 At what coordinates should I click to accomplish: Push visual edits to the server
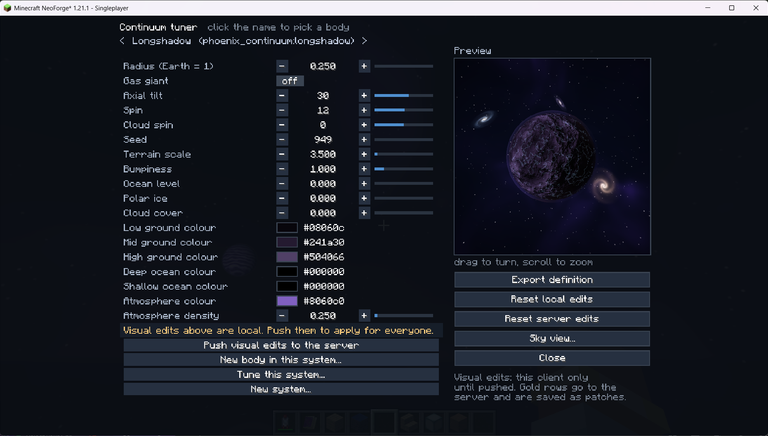(281, 345)
